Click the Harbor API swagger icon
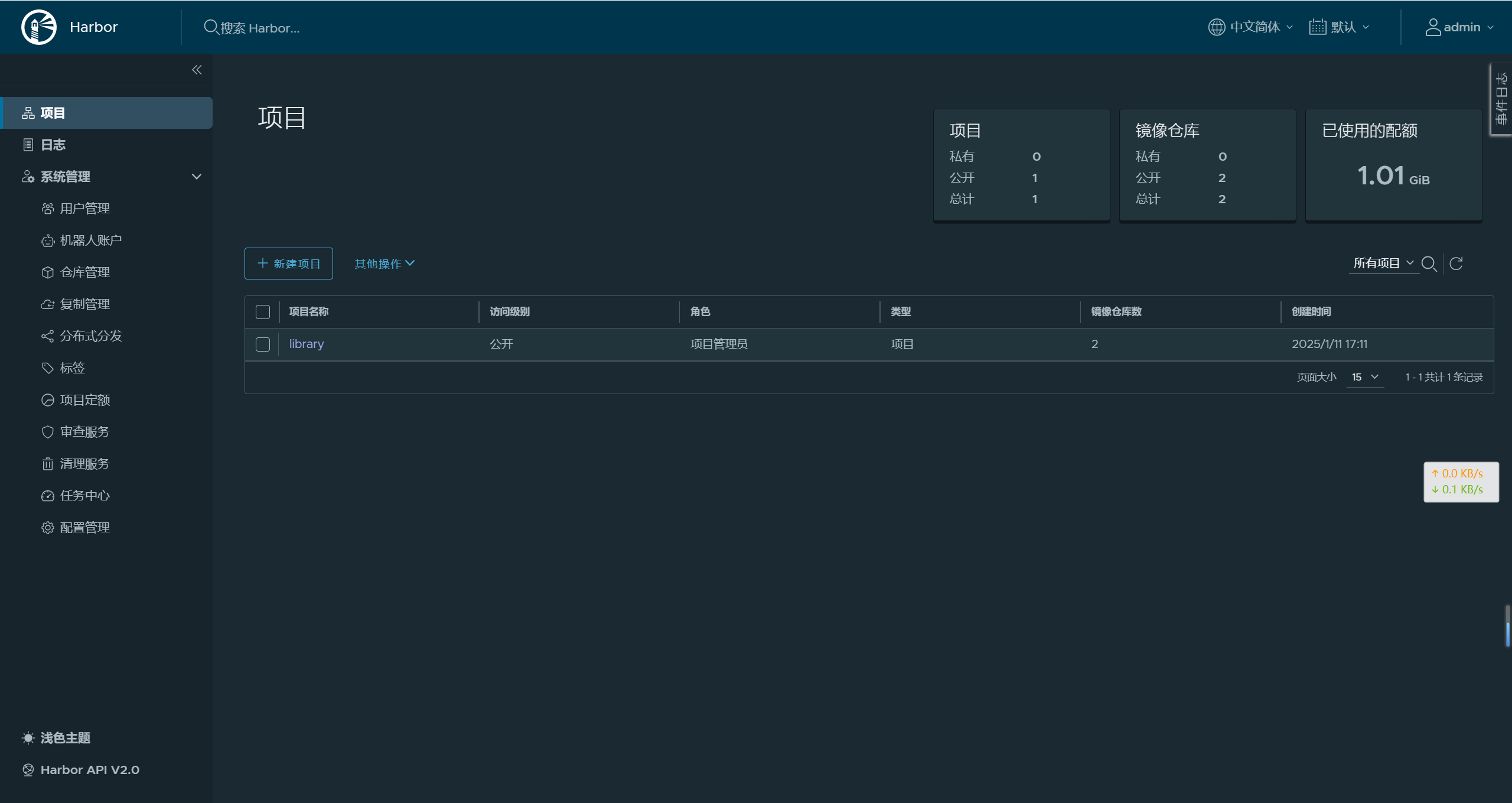 [x=28, y=770]
